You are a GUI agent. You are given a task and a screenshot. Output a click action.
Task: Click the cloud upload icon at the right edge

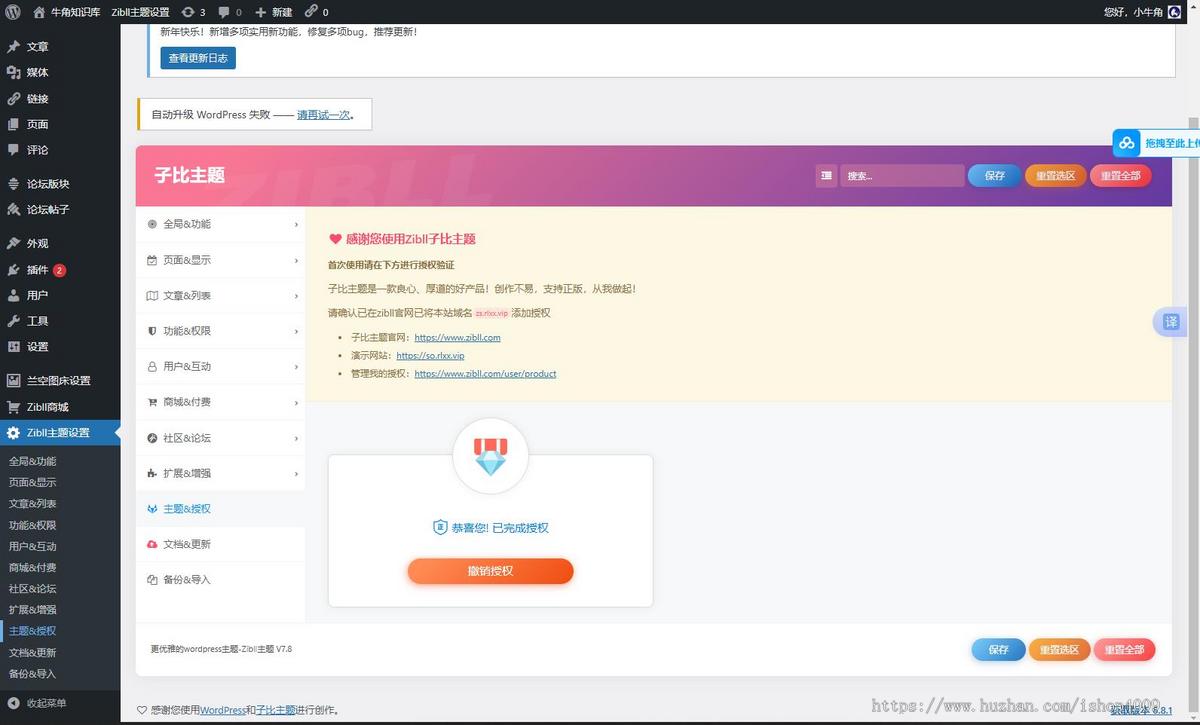click(x=1127, y=143)
